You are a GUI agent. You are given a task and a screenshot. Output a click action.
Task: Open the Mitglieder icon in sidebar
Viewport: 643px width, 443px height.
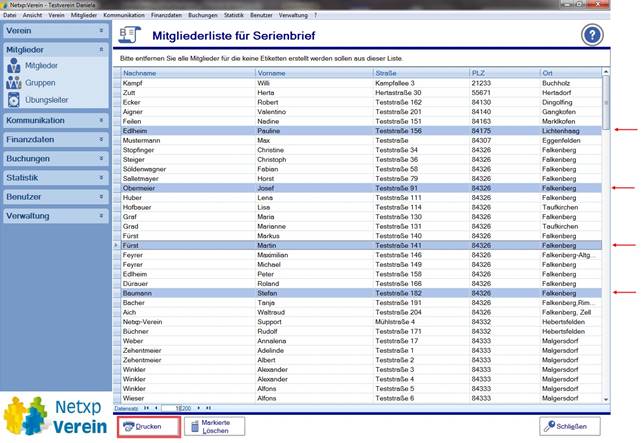[14, 66]
